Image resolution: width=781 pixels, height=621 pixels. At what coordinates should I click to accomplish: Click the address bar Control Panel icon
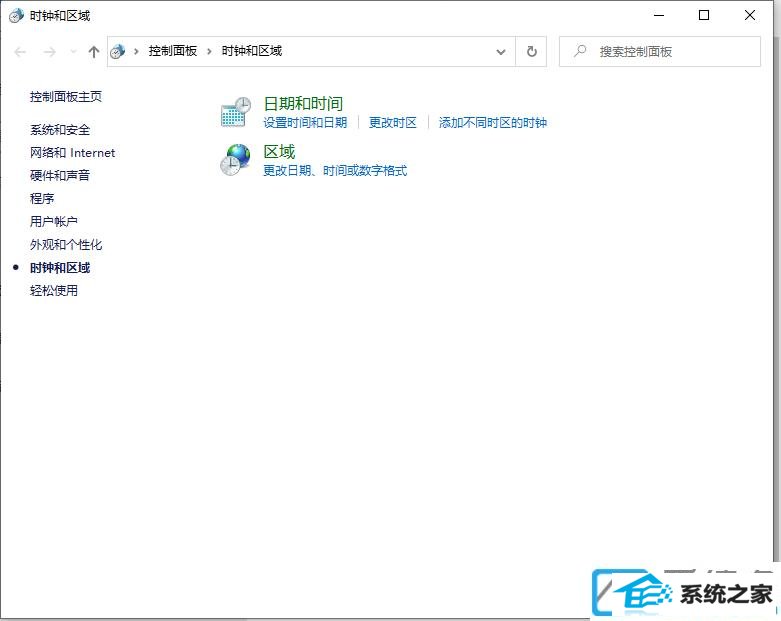[x=117, y=51]
